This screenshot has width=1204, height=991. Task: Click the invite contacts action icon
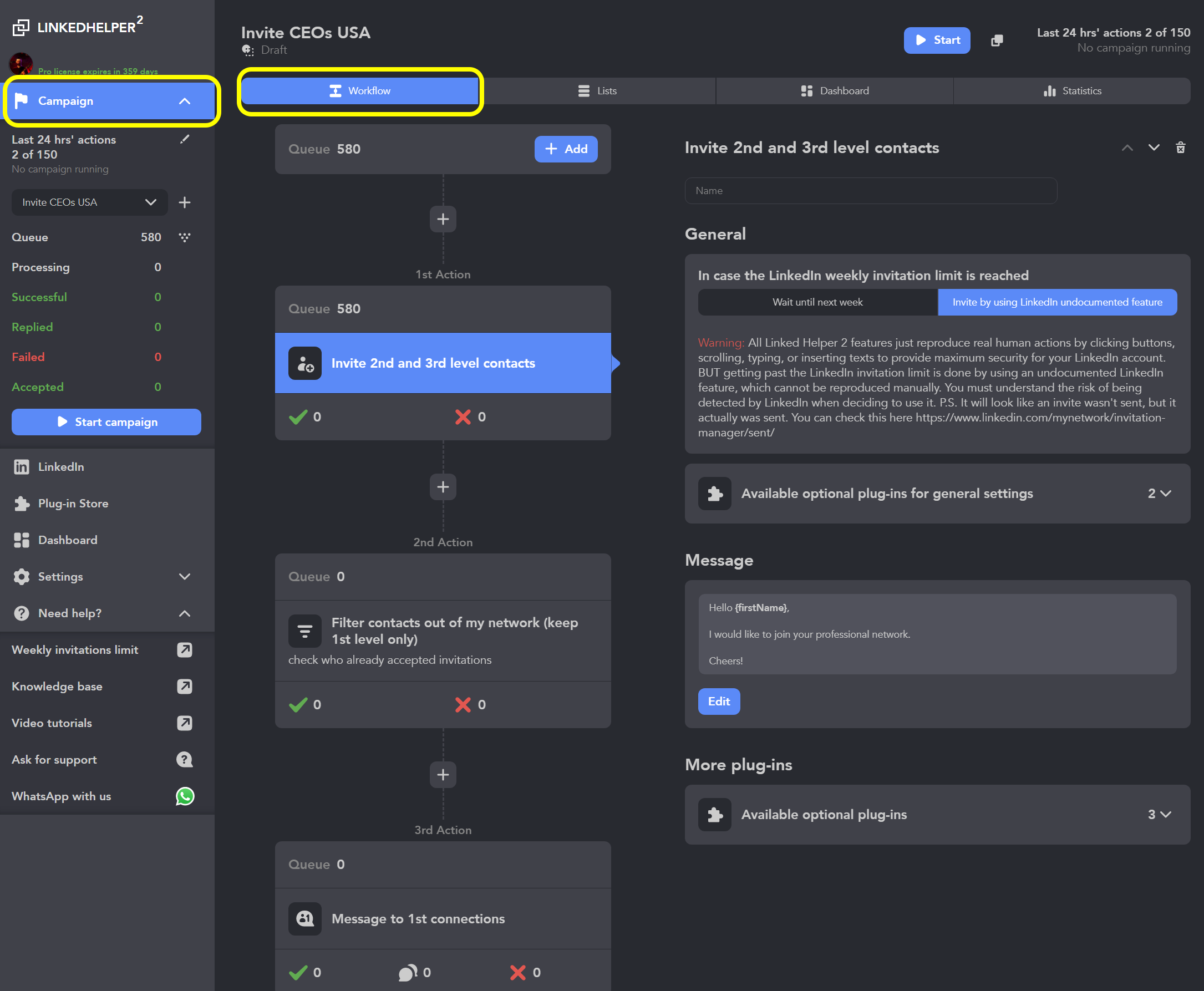(x=305, y=363)
